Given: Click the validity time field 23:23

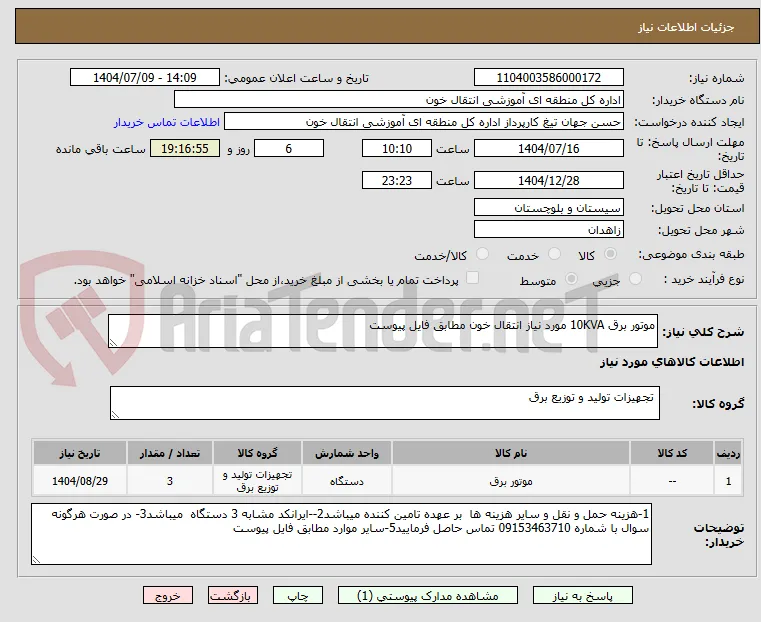Looking at the screenshot, I should pos(397,180).
